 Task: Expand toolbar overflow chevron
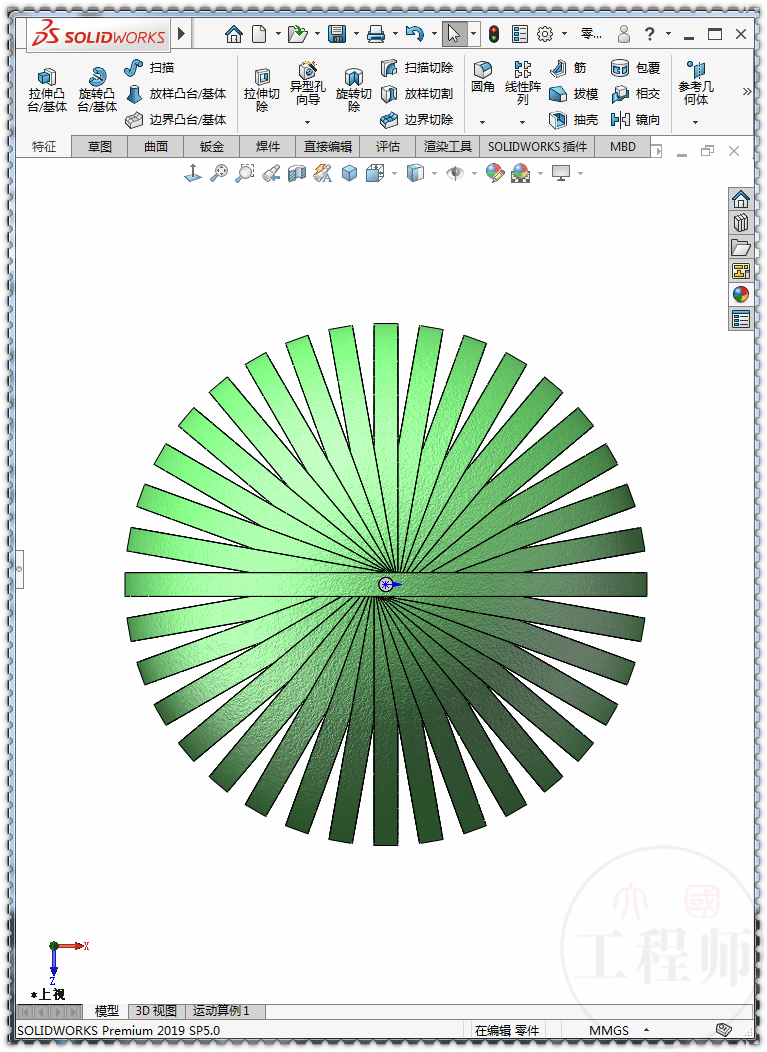click(x=746, y=92)
